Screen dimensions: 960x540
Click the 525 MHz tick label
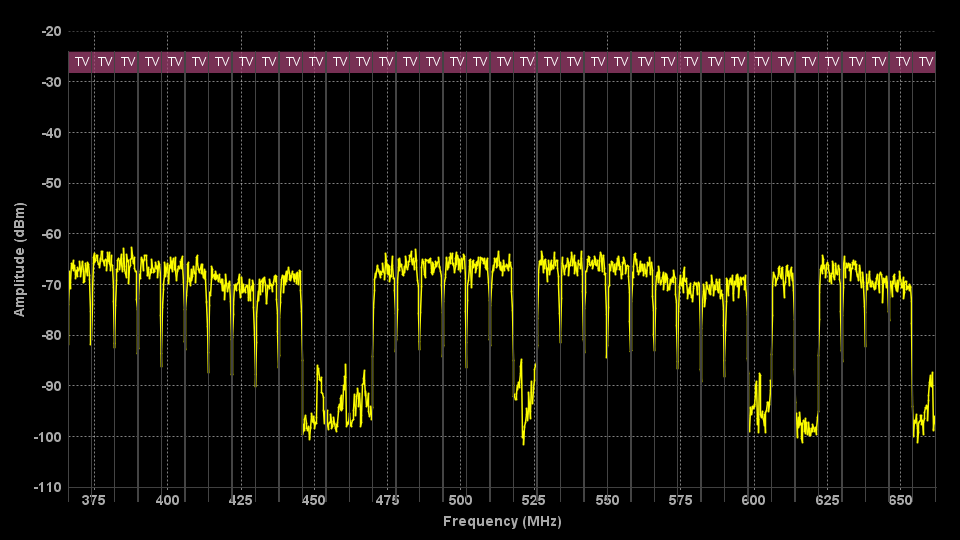[x=534, y=499]
